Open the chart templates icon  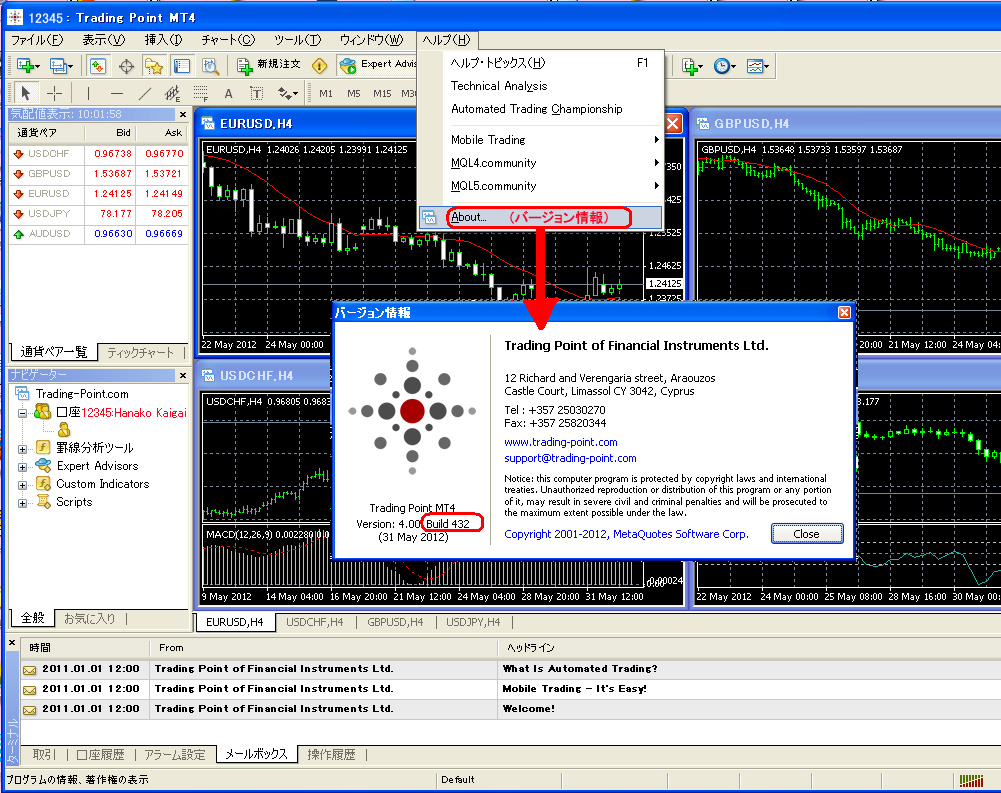(758, 66)
